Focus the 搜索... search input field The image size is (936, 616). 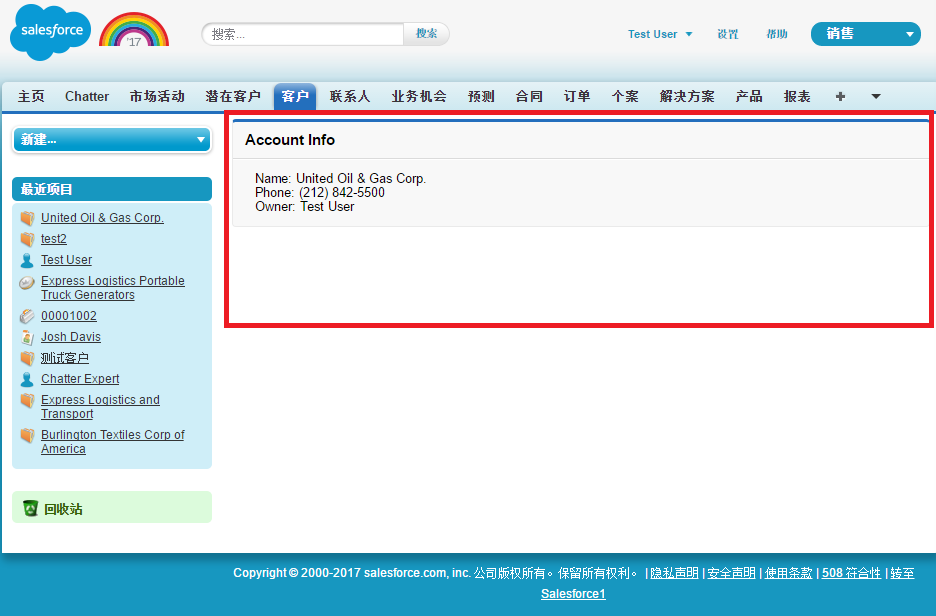click(303, 34)
